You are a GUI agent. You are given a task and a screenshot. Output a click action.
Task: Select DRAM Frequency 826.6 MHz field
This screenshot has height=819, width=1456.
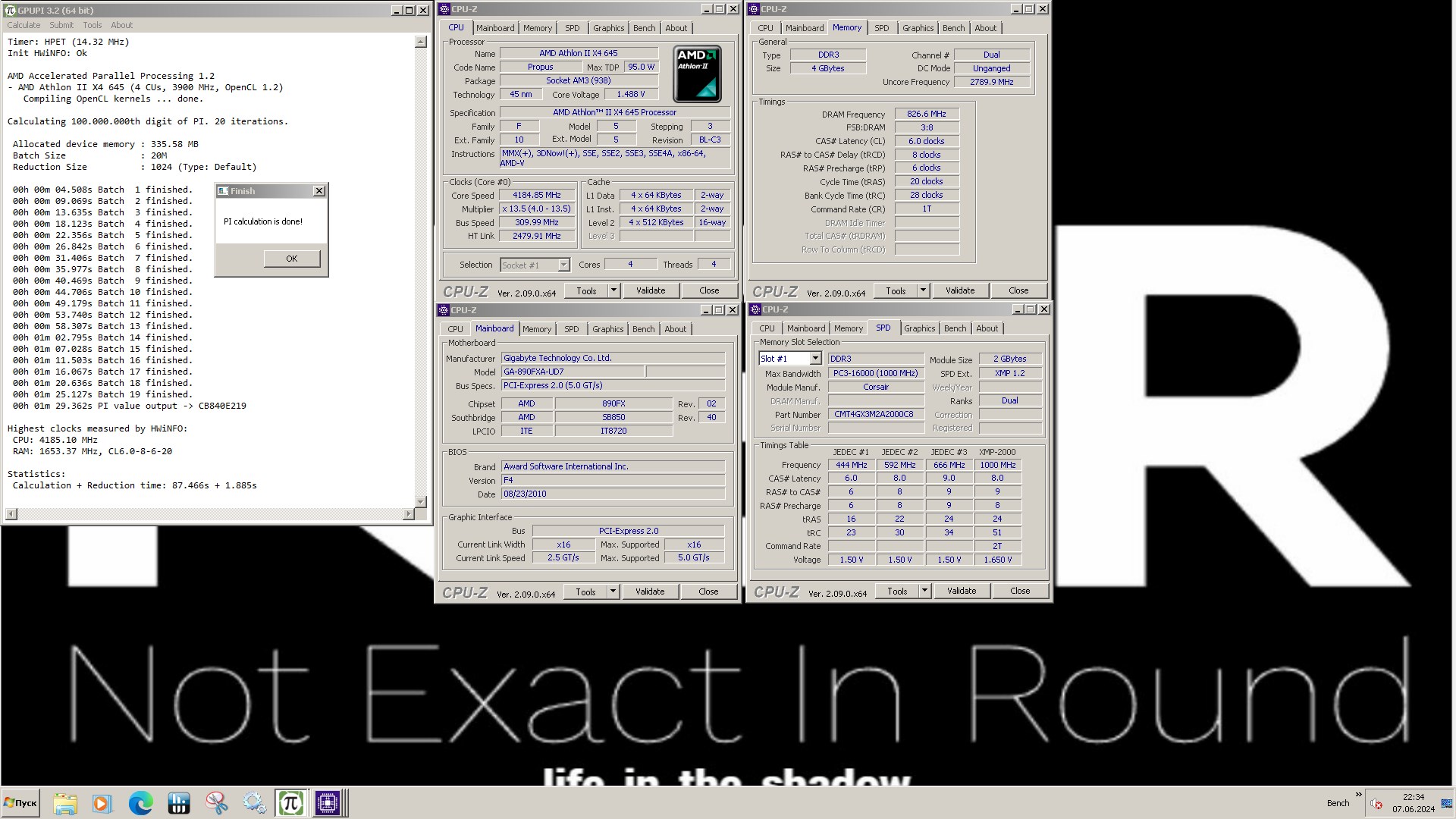(x=927, y=114)
